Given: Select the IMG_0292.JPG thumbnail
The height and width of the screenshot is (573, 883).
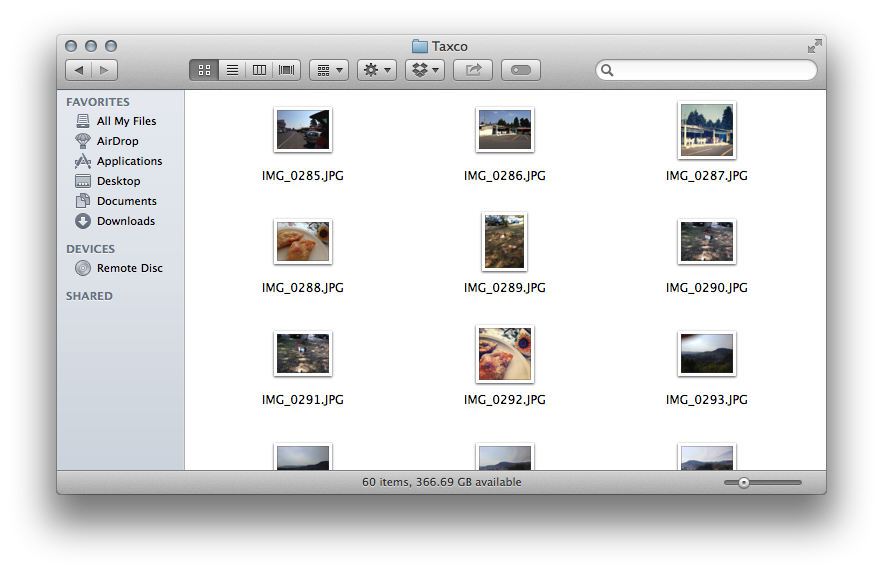Looking at the screenshot, I should tap(505, 354).
